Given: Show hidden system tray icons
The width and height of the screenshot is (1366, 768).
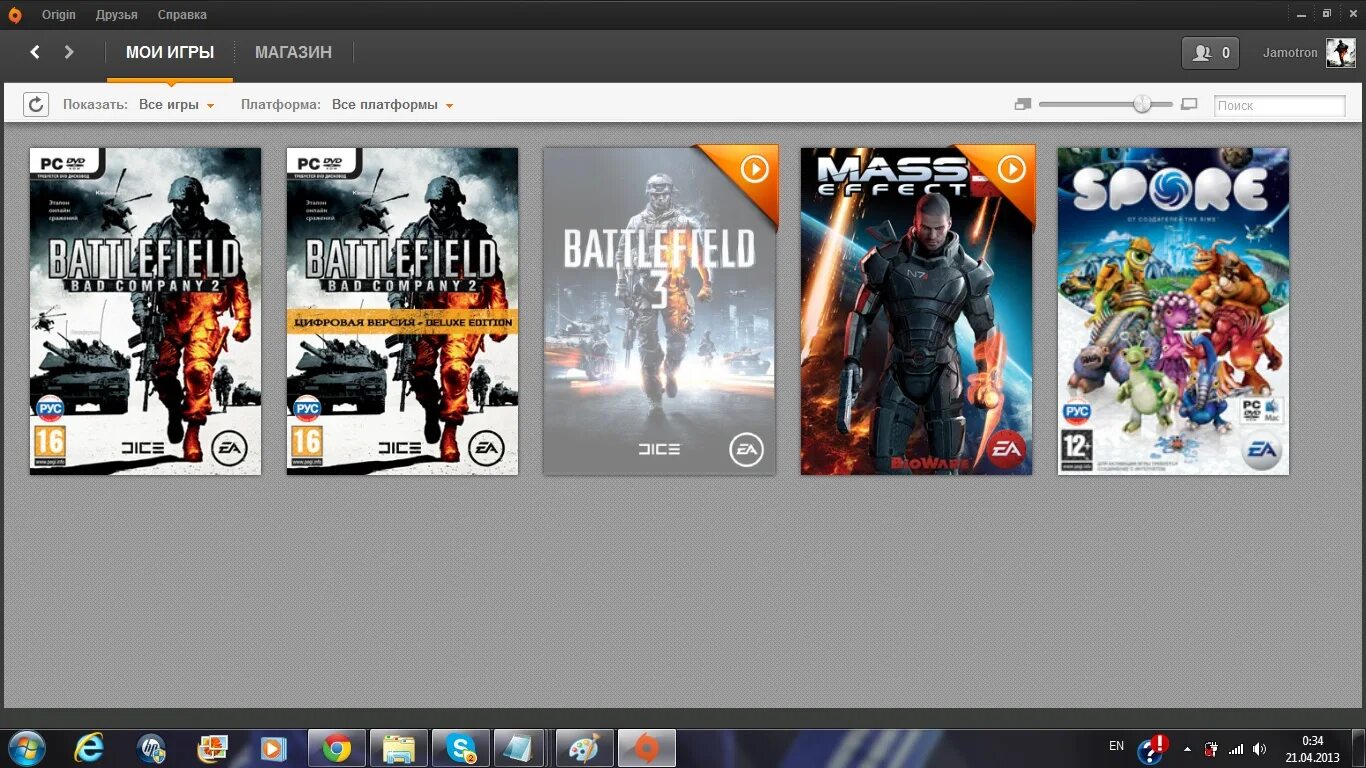Looking at the screenshot, I should (x=1187, y=749).
